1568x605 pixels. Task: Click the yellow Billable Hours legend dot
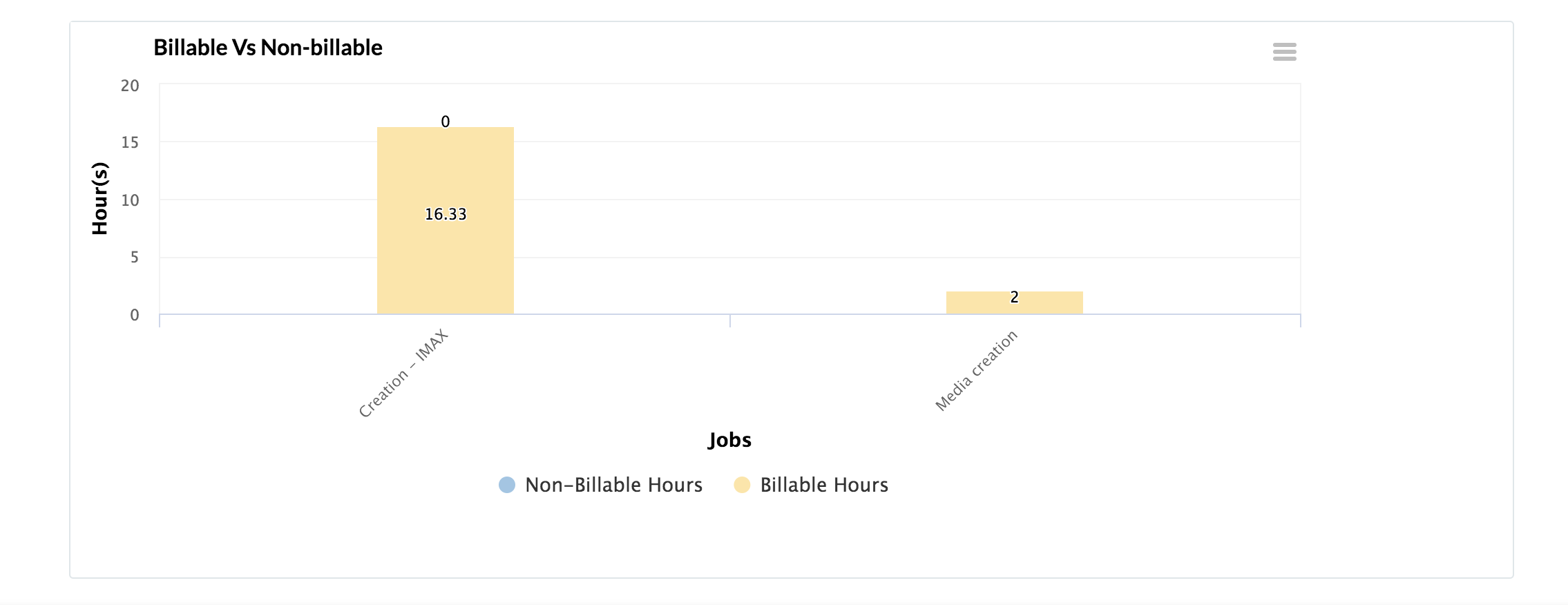(x=742, y=485)
